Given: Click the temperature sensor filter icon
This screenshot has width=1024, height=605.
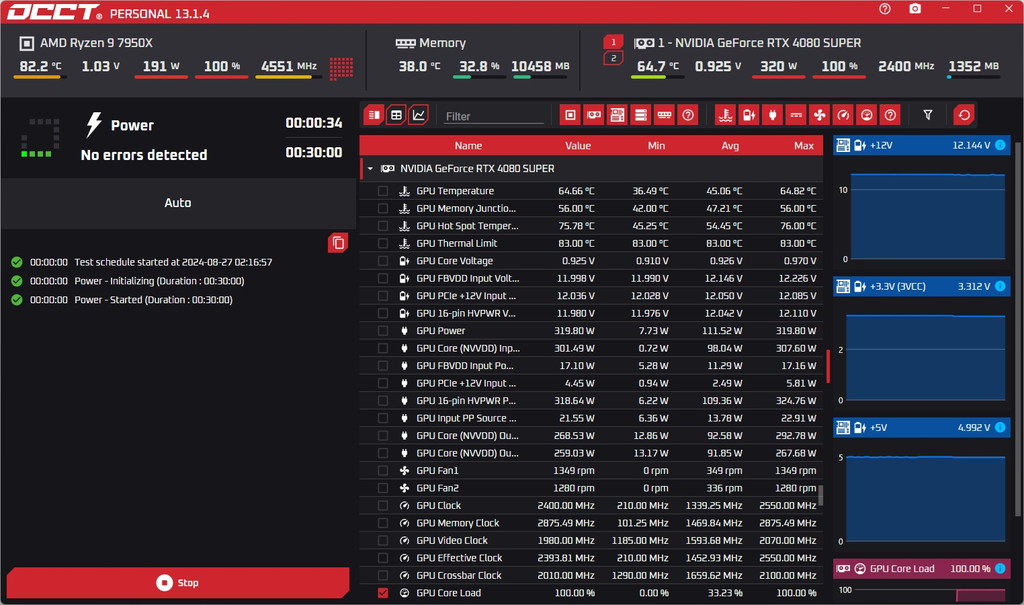Looking at the screenshot, I should pos(725,116).
